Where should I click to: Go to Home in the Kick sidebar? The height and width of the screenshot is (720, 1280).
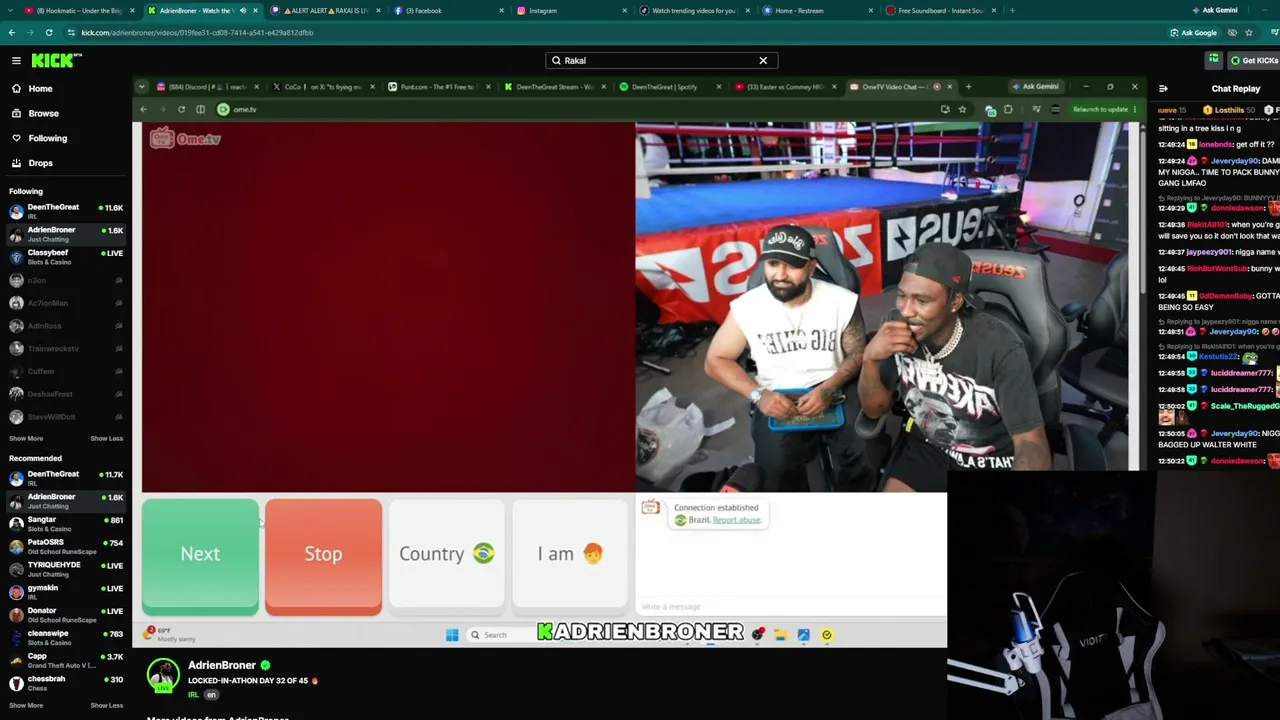pyautogui.click(x=40, y=89)
